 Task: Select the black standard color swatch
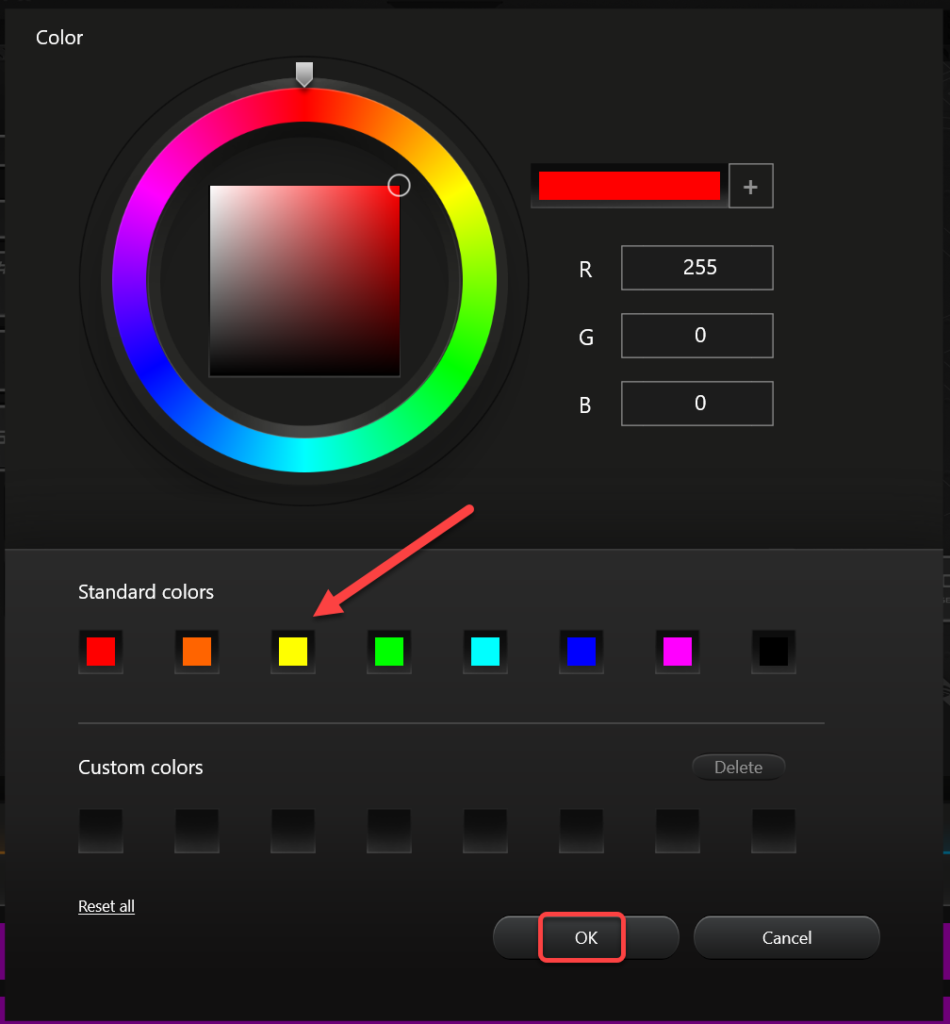(x=773, y=650)
